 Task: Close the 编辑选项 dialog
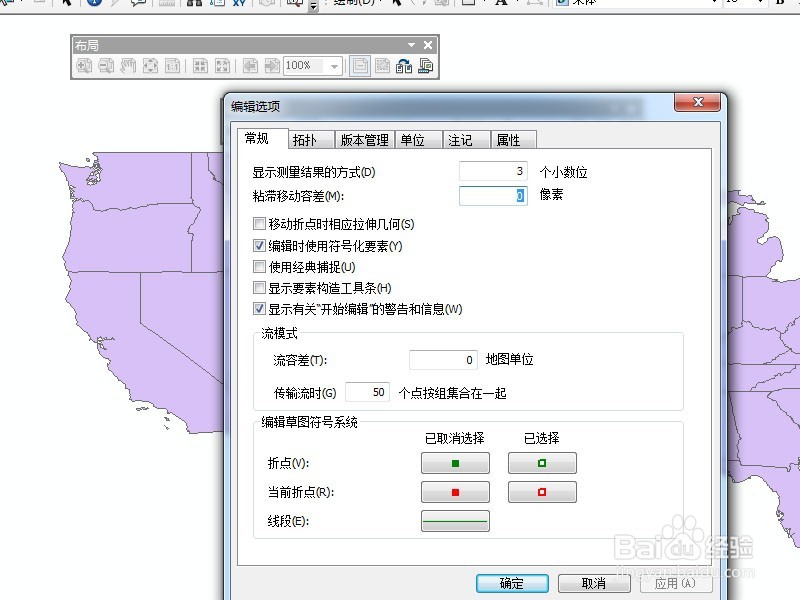(697, 102)
